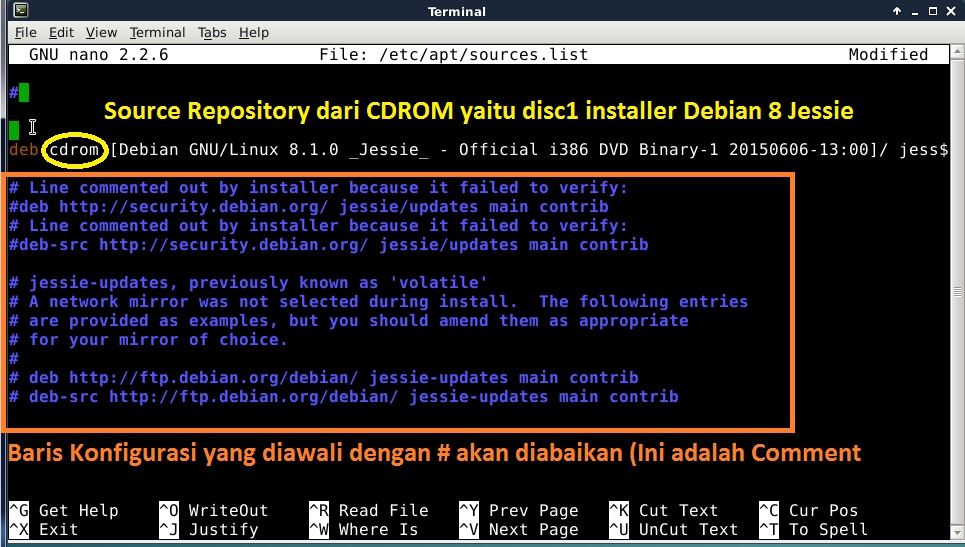Click '^U UnCut Text' shortcut label

tap(674, 530)
